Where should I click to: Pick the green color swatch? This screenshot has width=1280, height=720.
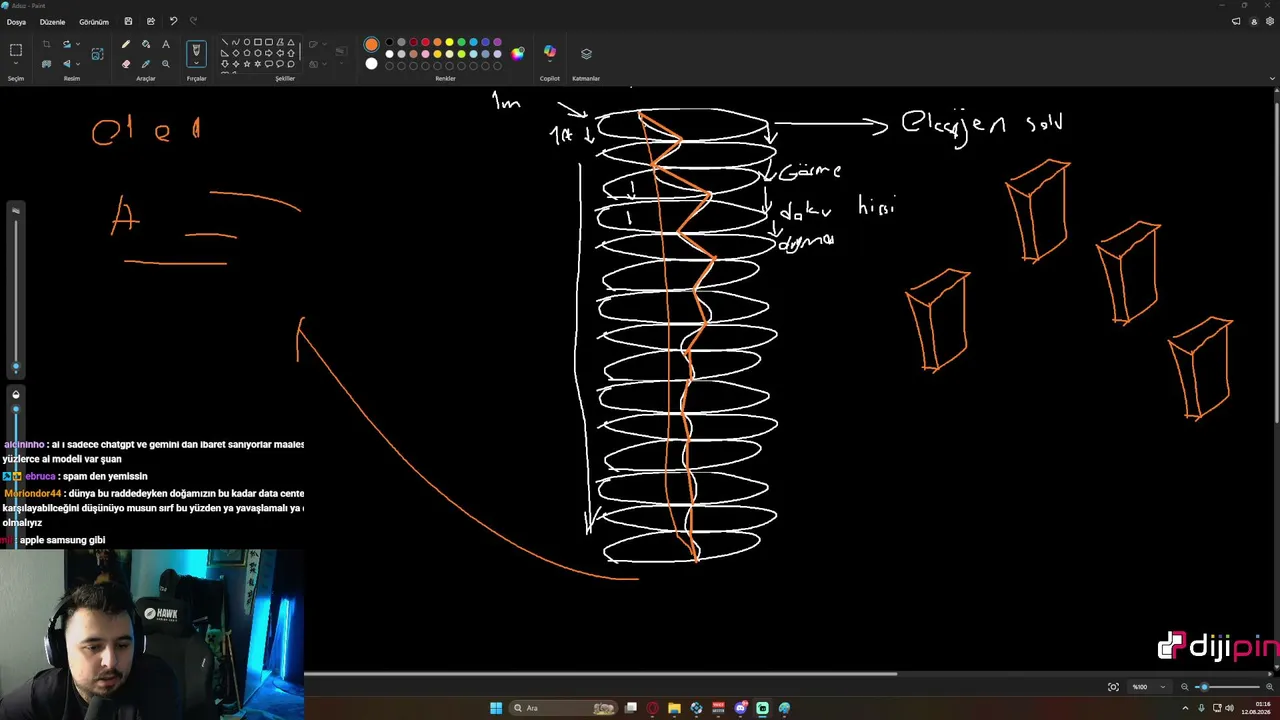click(x=461, y=42)
